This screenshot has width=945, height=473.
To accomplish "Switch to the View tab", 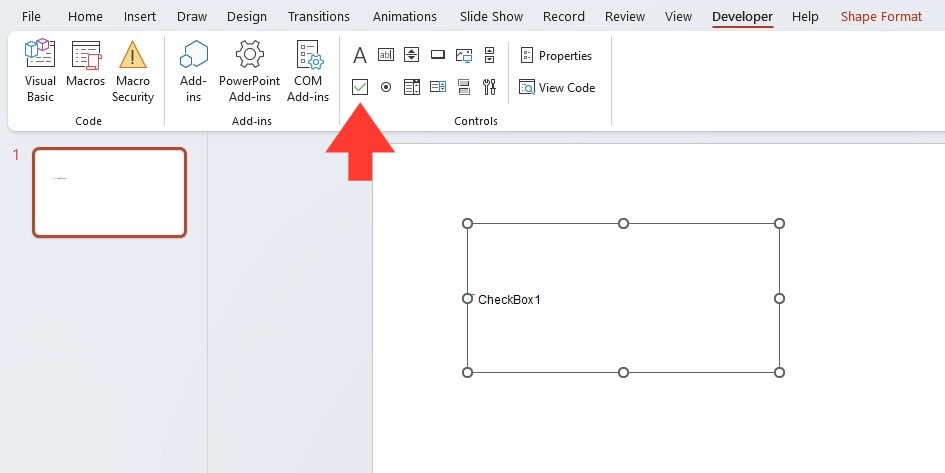I will coord(678,16).
